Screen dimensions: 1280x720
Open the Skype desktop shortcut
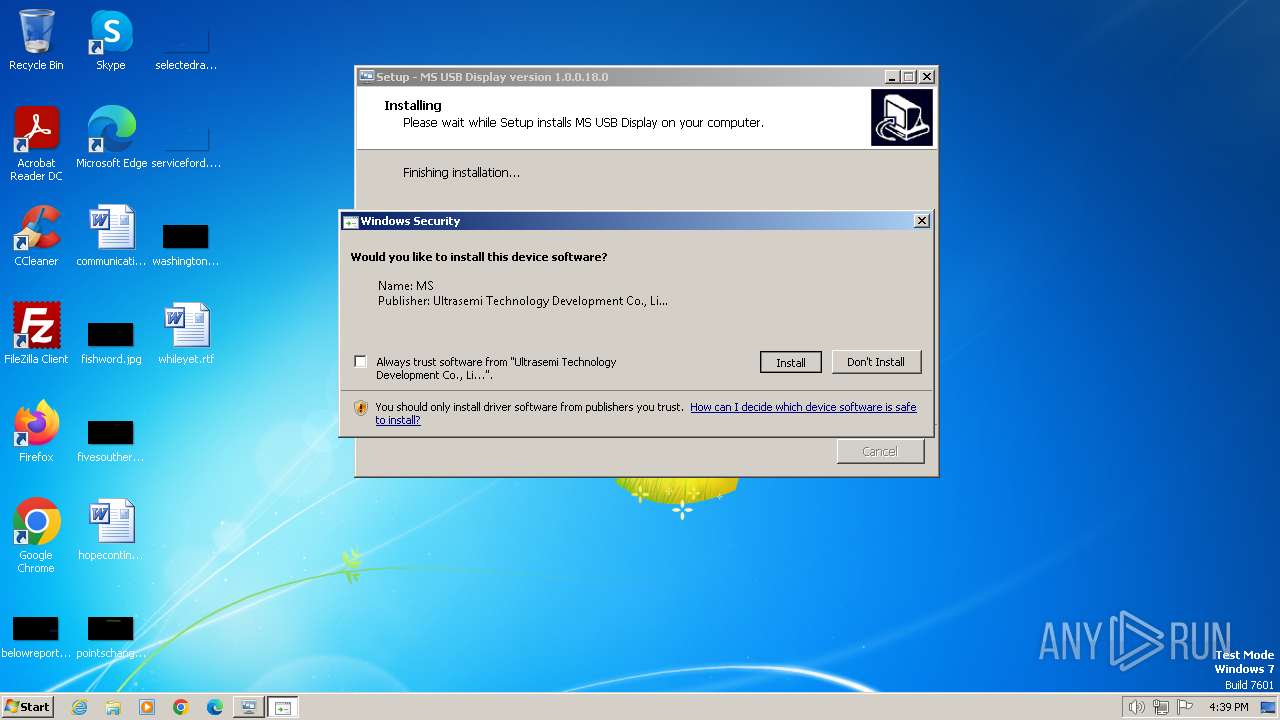(x=110, y=40)
